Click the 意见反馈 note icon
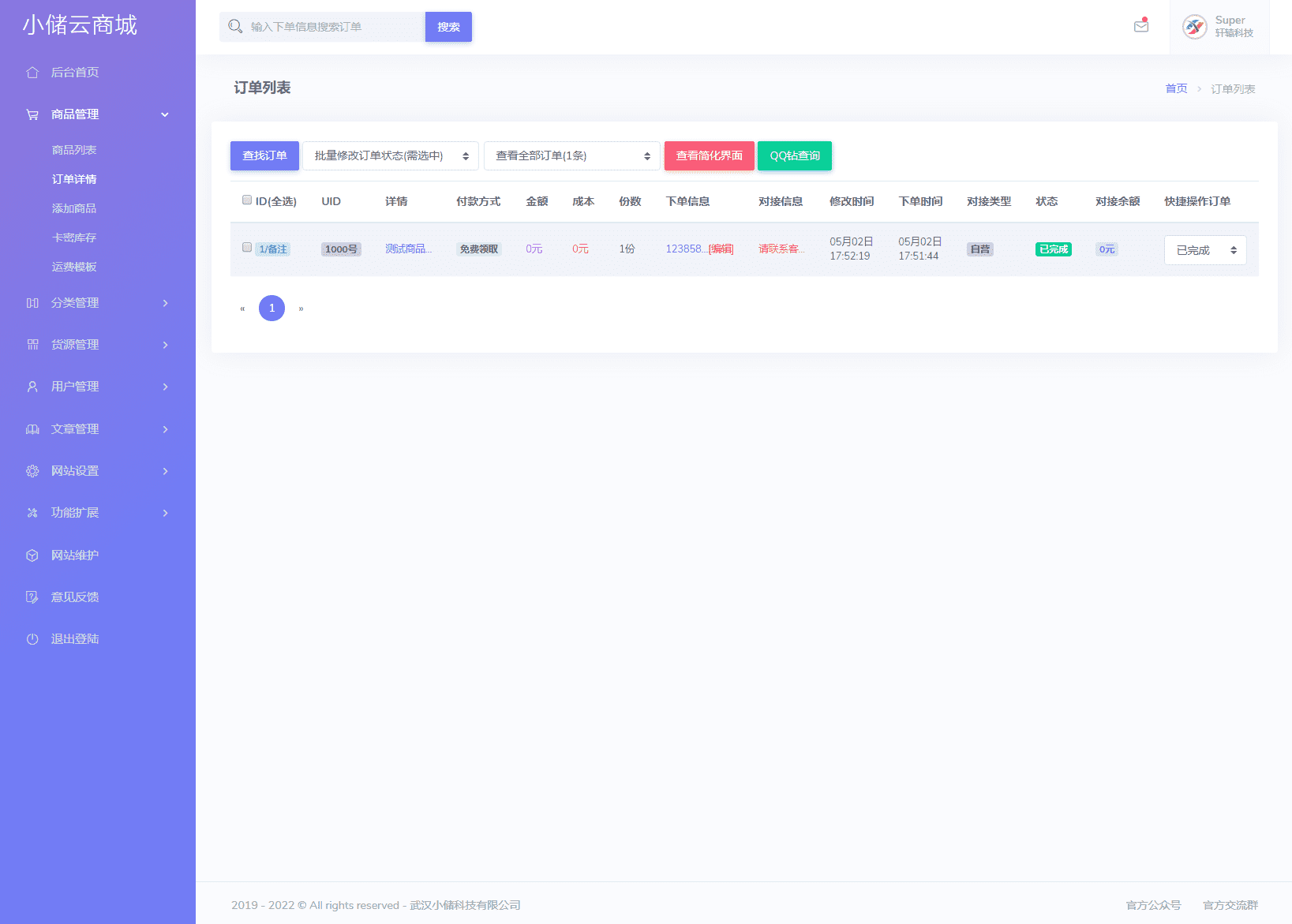This screenshot has width=1292, height=924. point(32,597)
